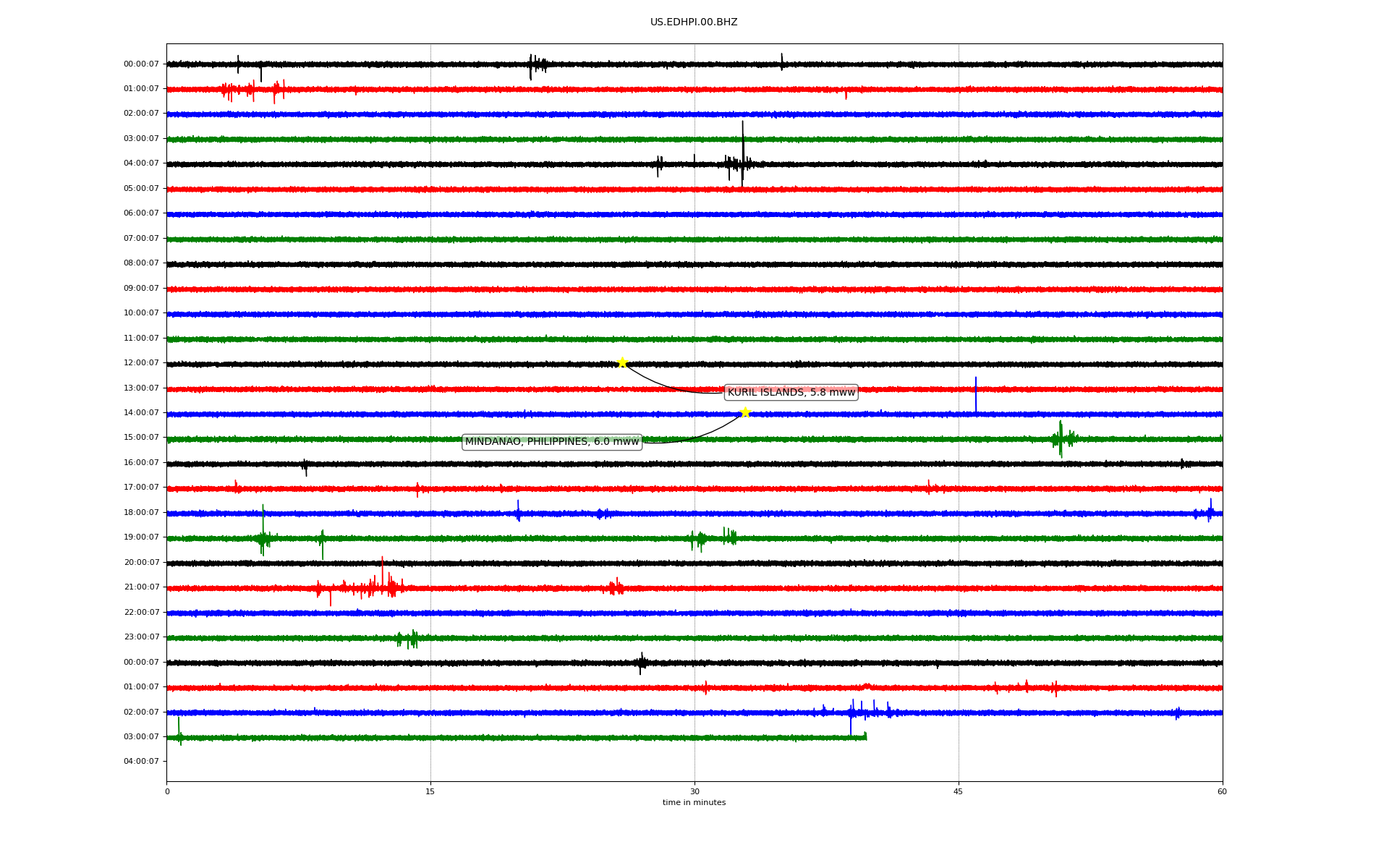Click the 12:00:07 trace time label
Screen dimensions: 1389x868
point(141,362)
